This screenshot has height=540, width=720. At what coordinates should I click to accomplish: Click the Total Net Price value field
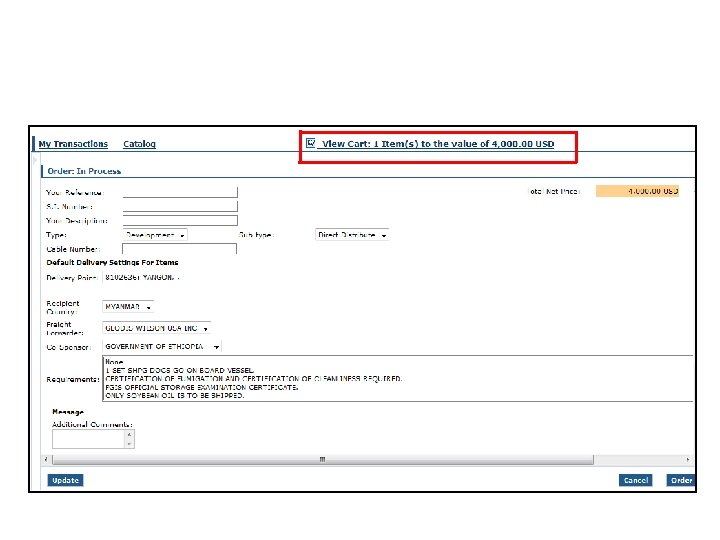(x=637, y=191)
